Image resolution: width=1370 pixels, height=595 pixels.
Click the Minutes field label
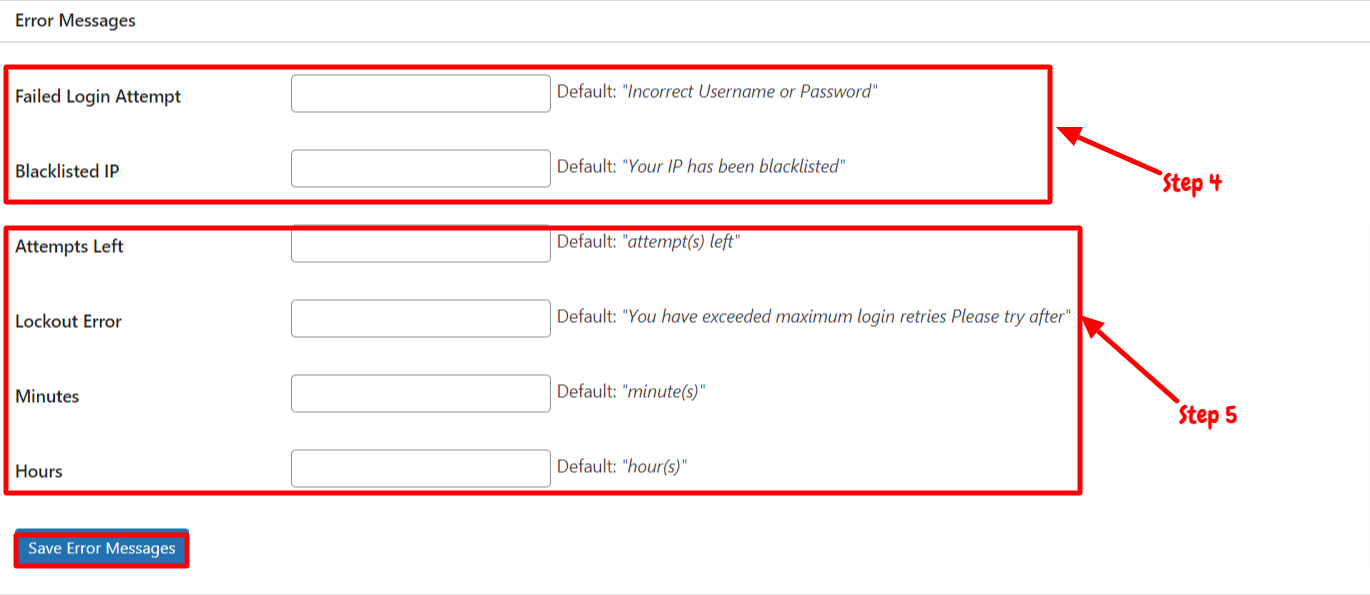pos(47,396)
